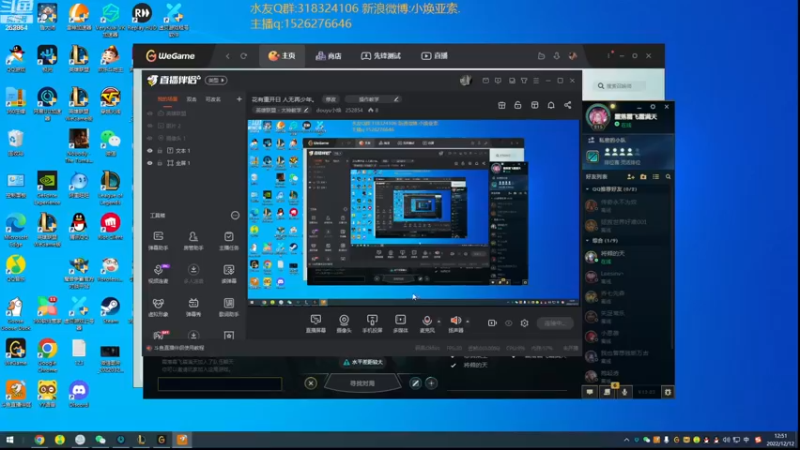Click the unlock icon above the preview

[518, 105]
